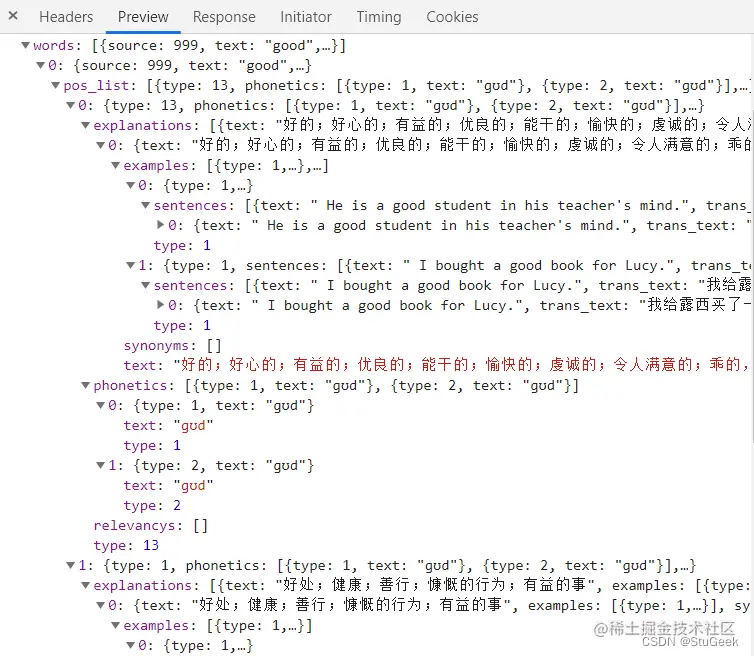Image resolution: width=754 pixels, height=656 pixels.
Task: Collapse phonetics item 1 {type: 2, text: "gʊd"}
Action: pyautogui.click(x=101, y=466)
